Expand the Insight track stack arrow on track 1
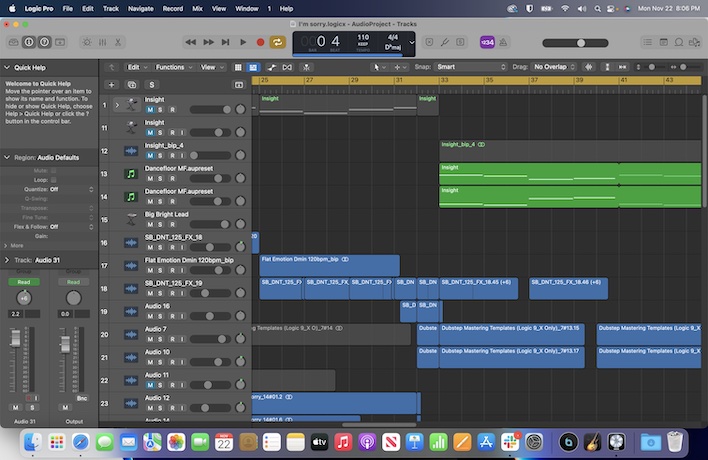This screenshot has width=708, height=460. pos(117,105)
